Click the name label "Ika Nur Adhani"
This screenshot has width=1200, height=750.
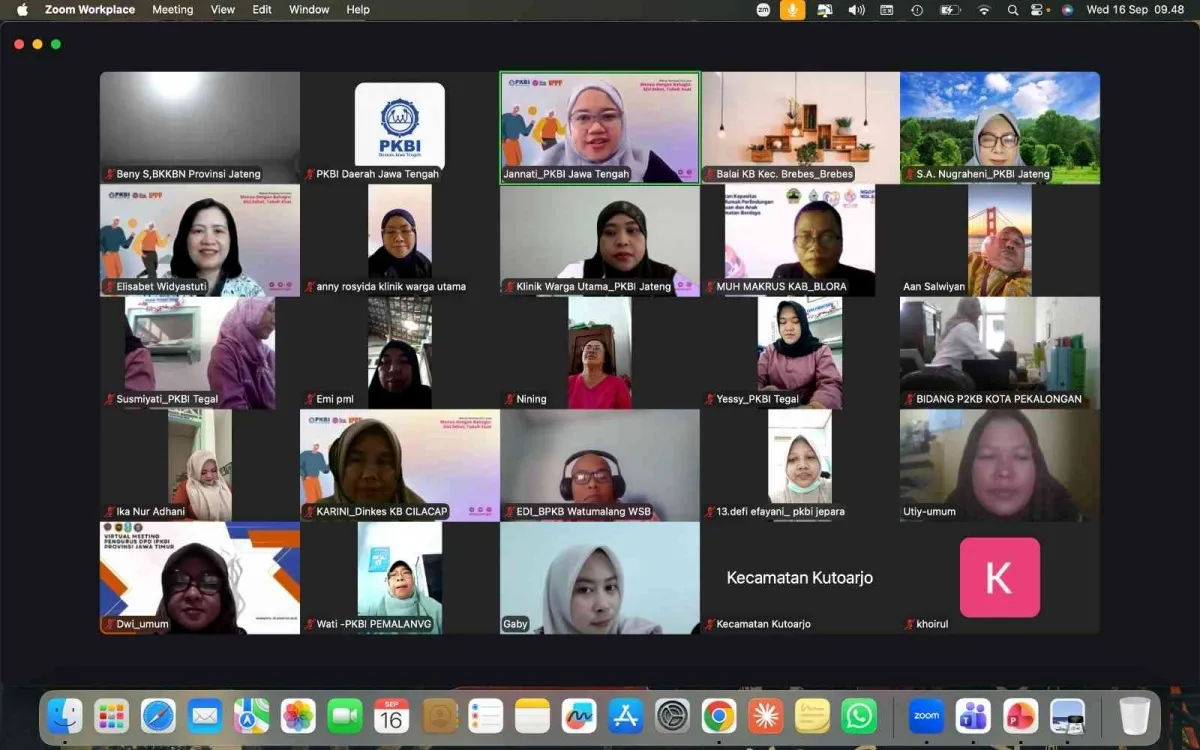[150, 512]
